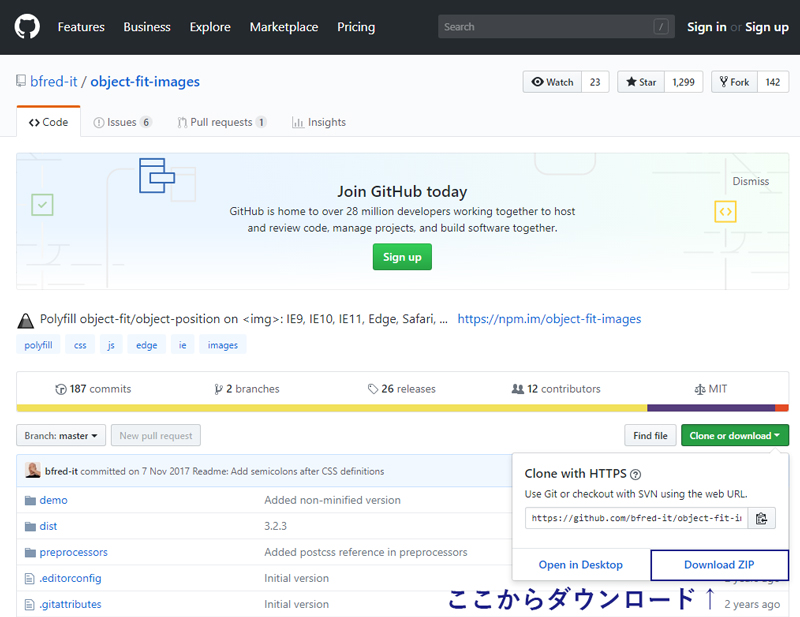The image size is (800, 617).
Task: Click the Search input field
Action: point(556,27)
